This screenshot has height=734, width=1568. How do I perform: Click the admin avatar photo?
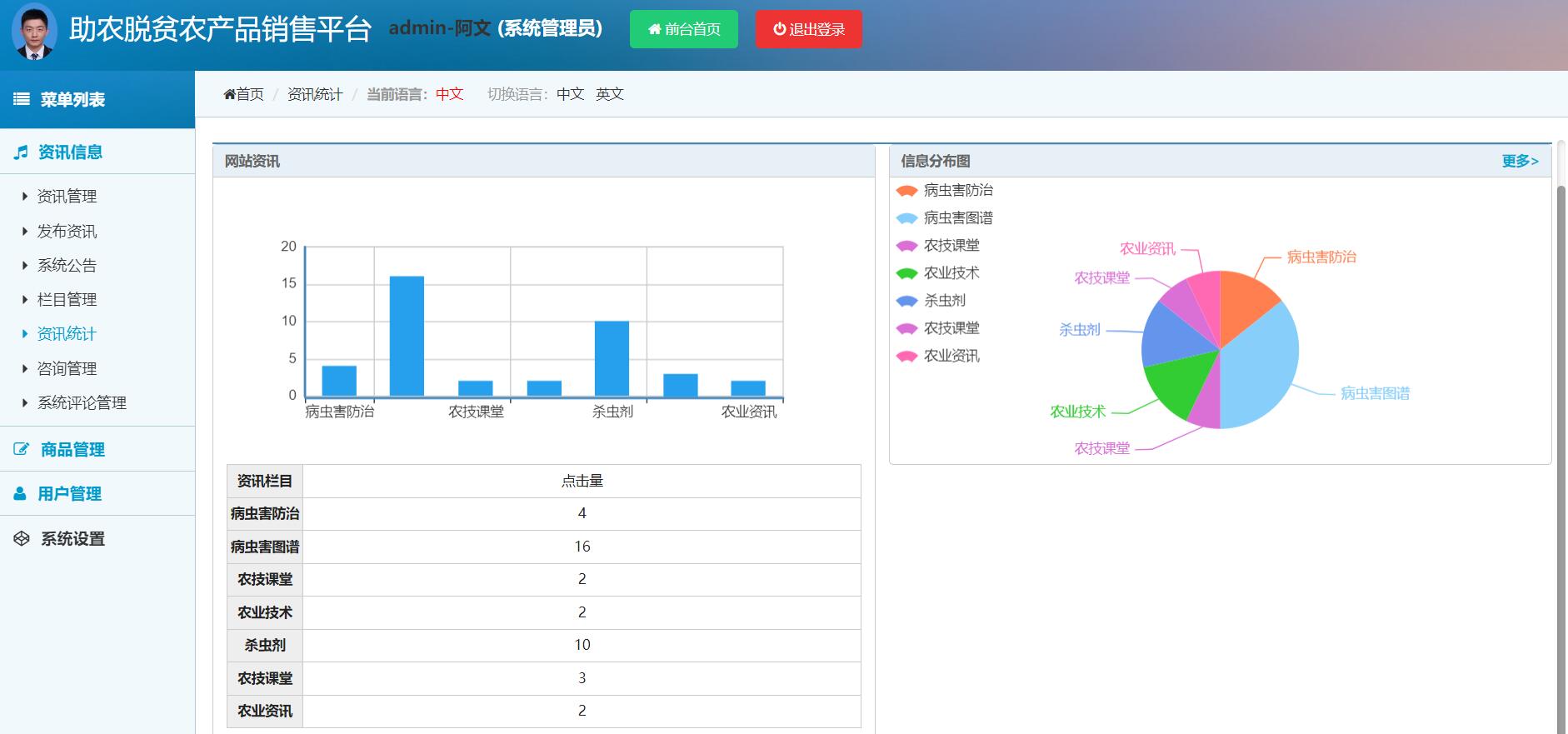click(x=34, y=32)
